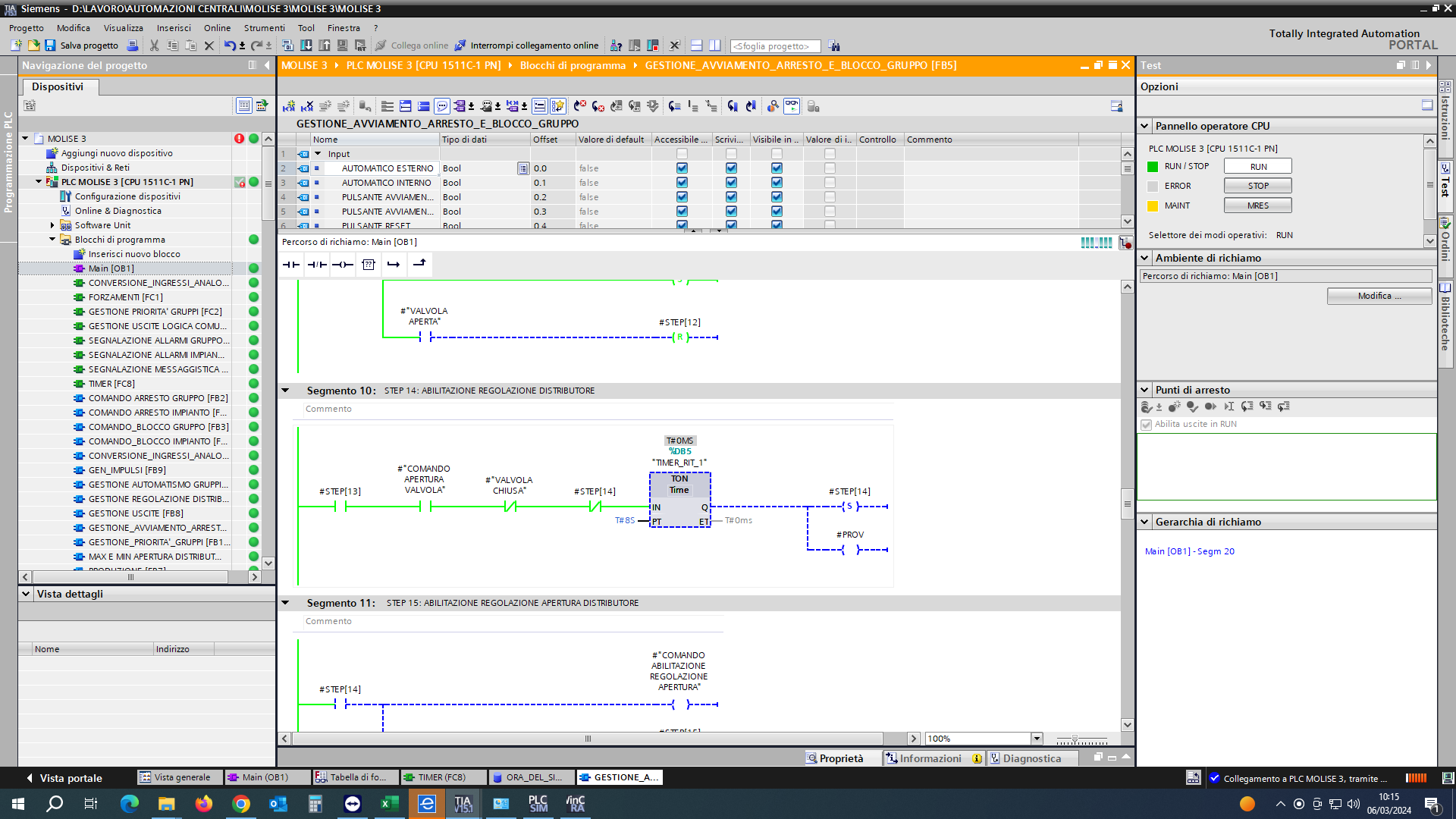This screenshot has height=819, width=1456.
Task: Expand the Software Unit tree node
Action: pos(52,225)
